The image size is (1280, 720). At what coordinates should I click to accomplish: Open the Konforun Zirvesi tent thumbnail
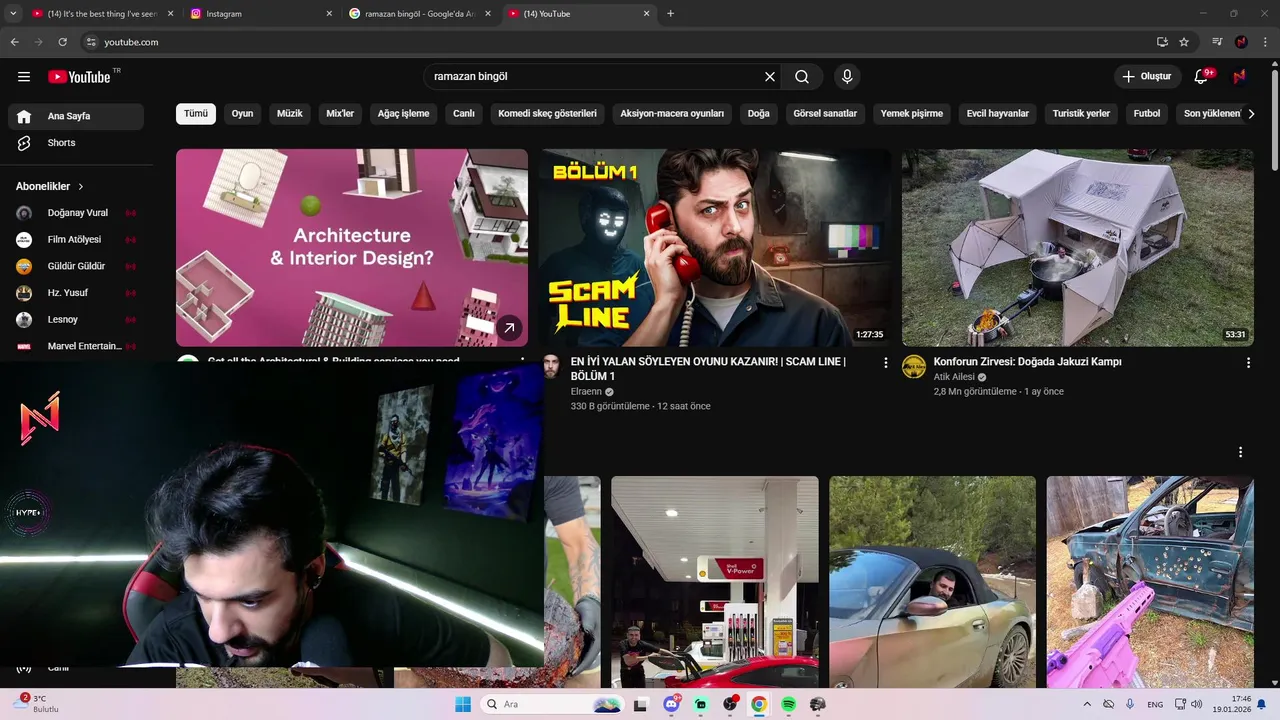1078,247
